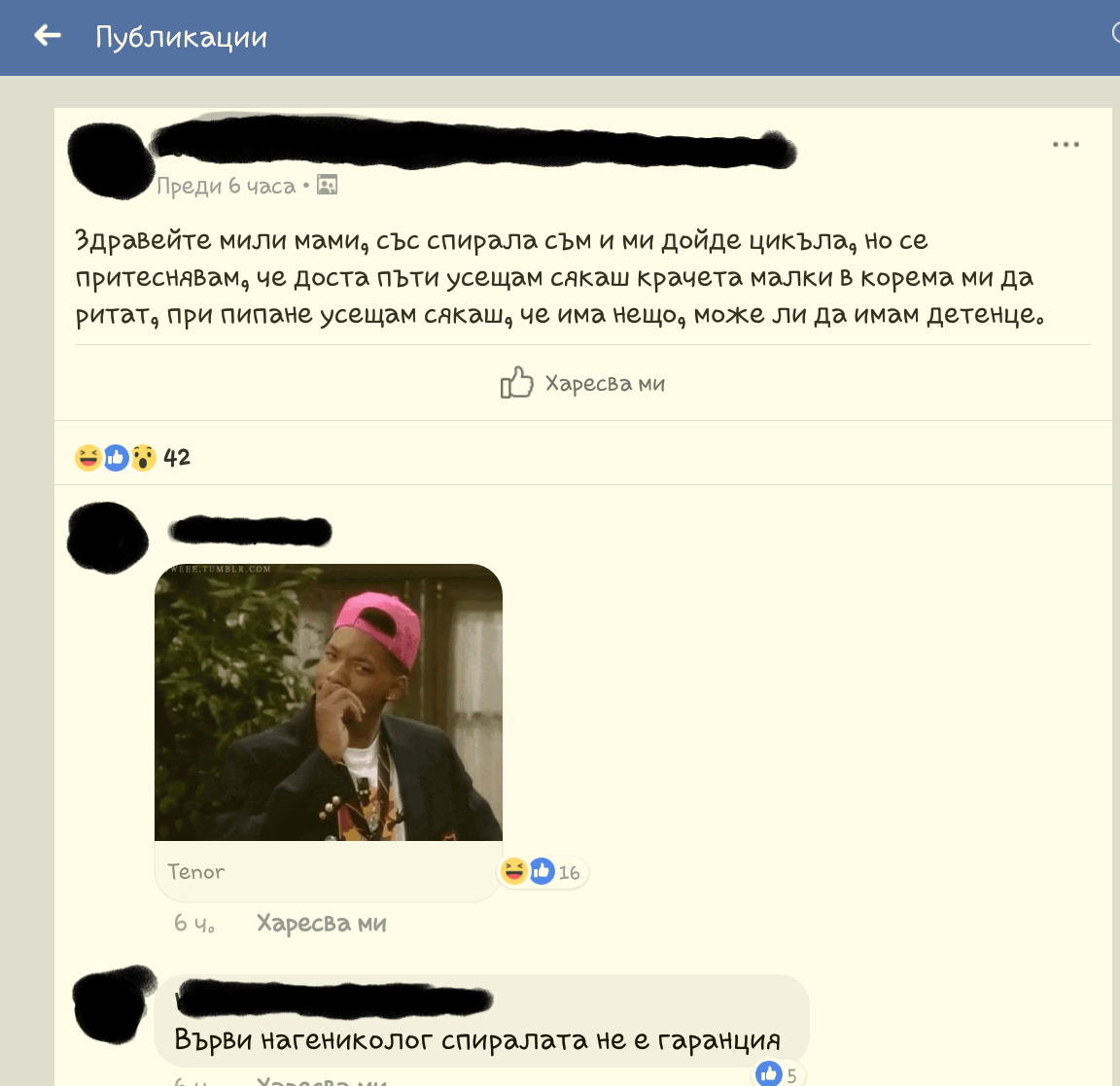The height and width of the screenshot is (1086, 1120).
Task: Open the GIF image in first comment
Action: click(329, 702)
